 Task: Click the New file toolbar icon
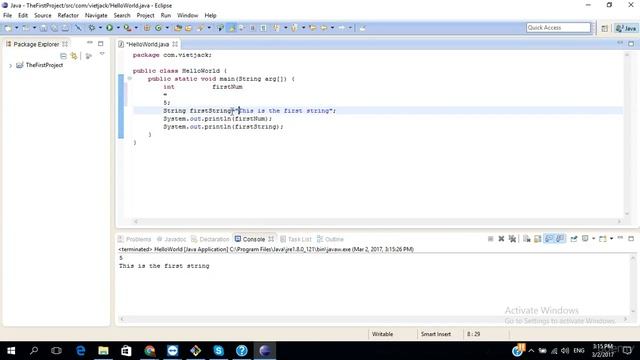[8, 28]
